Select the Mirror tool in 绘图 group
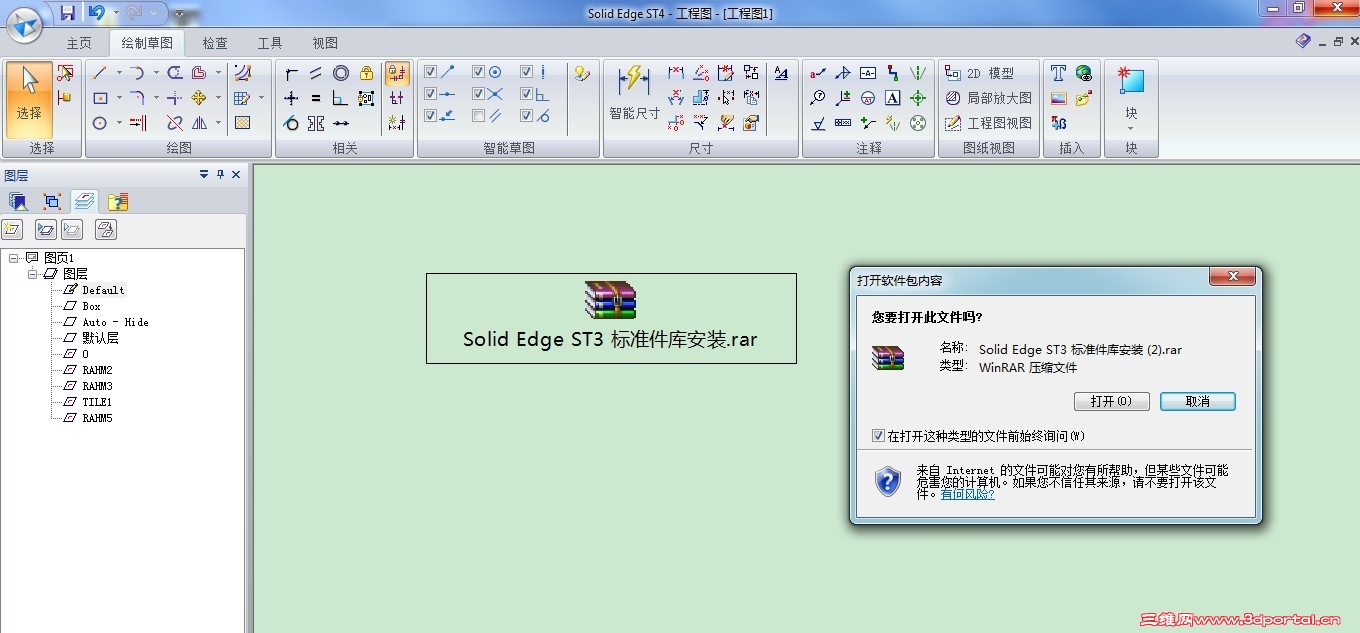Image resolution: width=1360 pixels, height=633 pixels. 199,123
